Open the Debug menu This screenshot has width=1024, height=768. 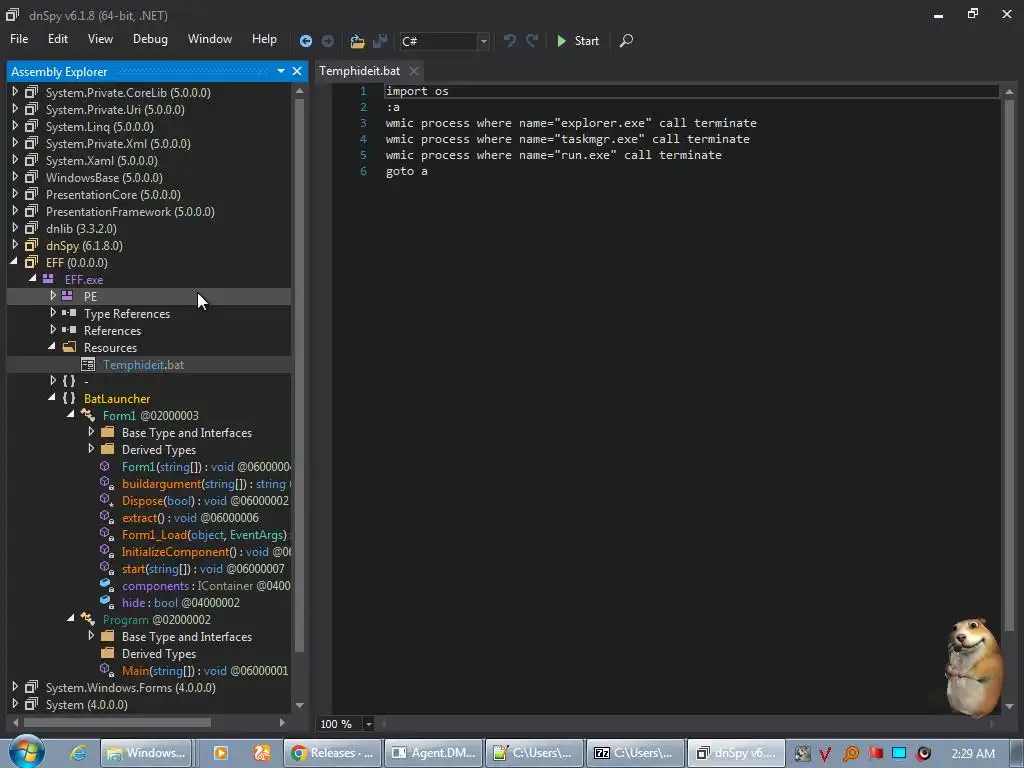(x=150, y=39)
